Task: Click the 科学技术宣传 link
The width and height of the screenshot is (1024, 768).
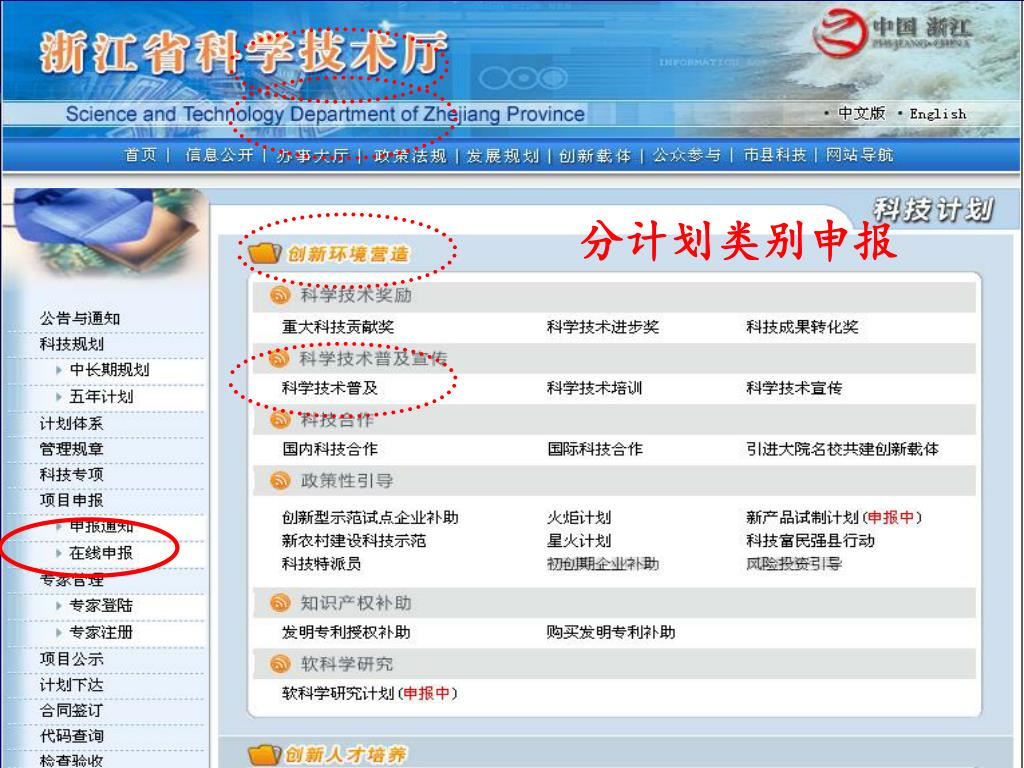Action: pyautogui.click(x=794, y=388)
